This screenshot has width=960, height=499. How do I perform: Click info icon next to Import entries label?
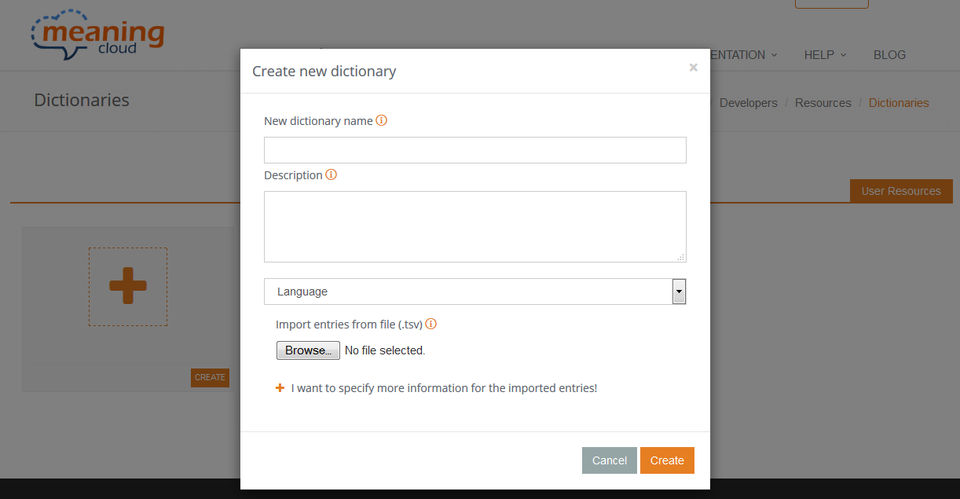coord(431,324)
